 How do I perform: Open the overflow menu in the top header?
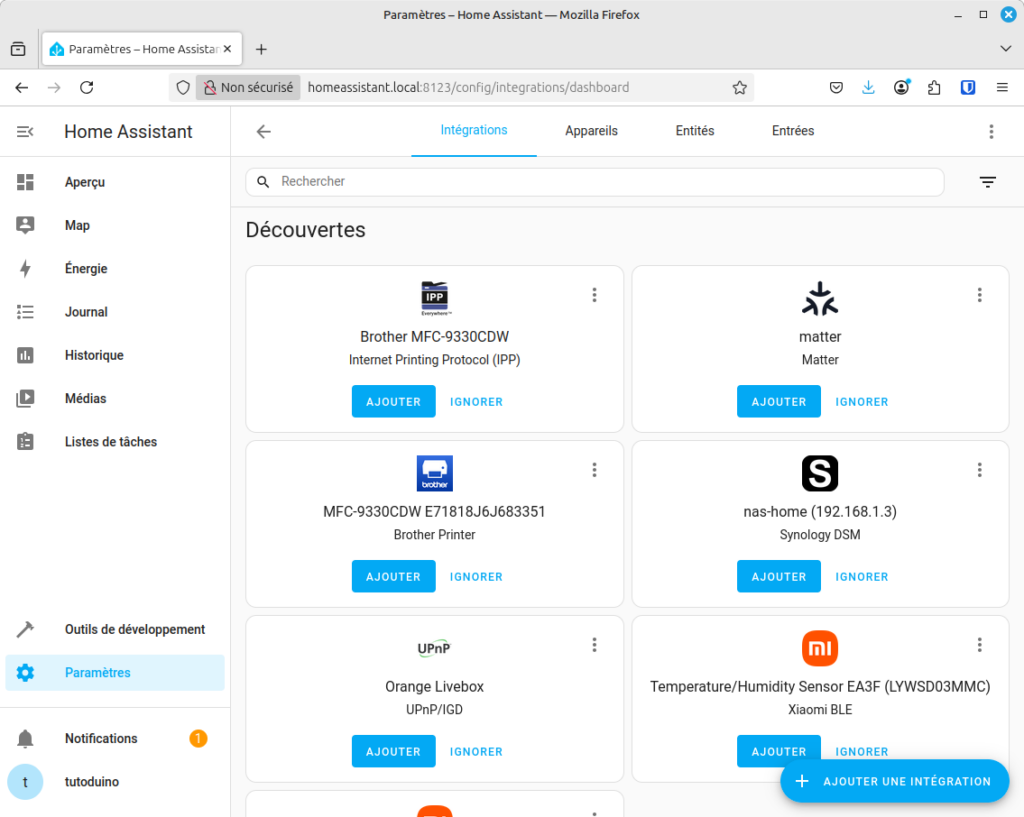991,132
